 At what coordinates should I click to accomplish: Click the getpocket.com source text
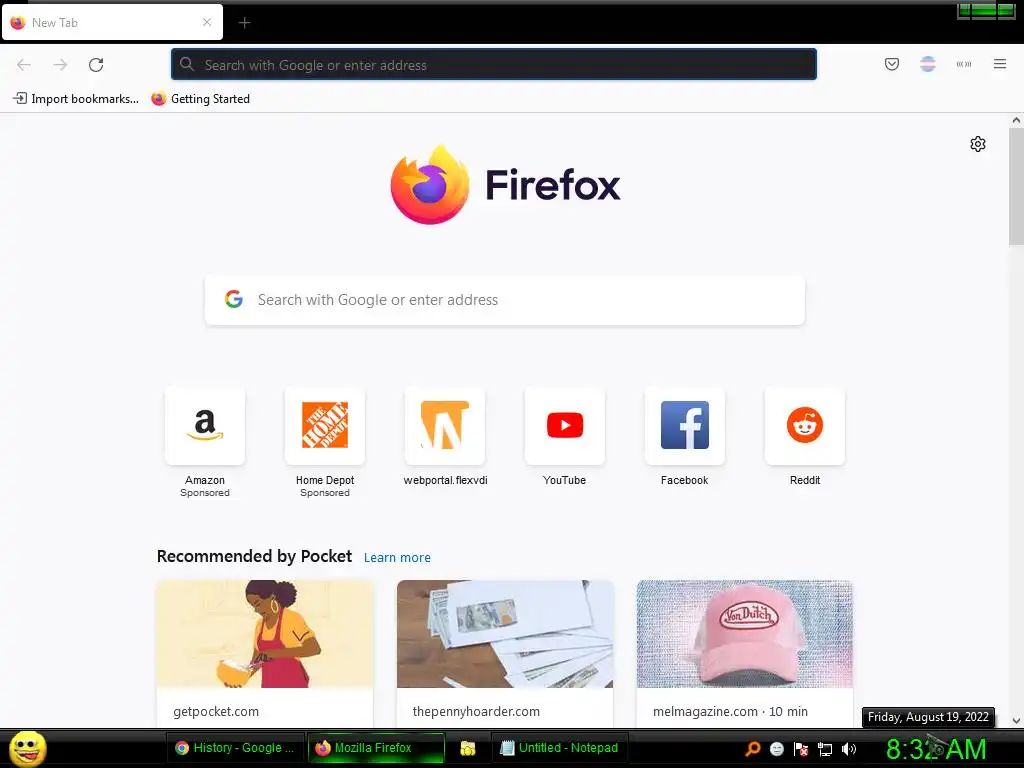pyautogui.click(x=216, y=712)
